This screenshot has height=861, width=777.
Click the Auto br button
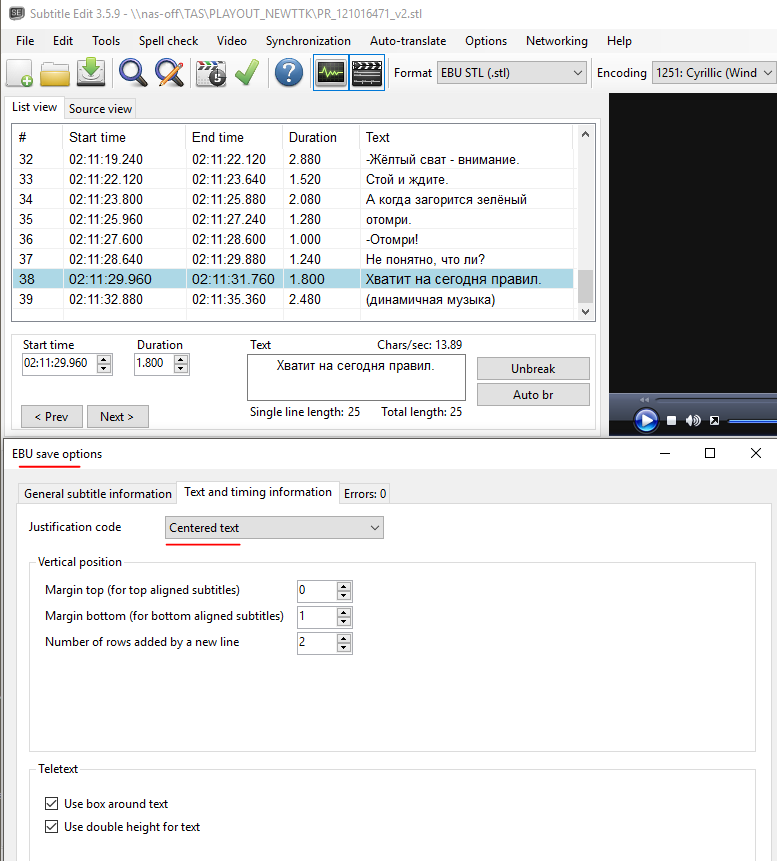click(533, 395)
